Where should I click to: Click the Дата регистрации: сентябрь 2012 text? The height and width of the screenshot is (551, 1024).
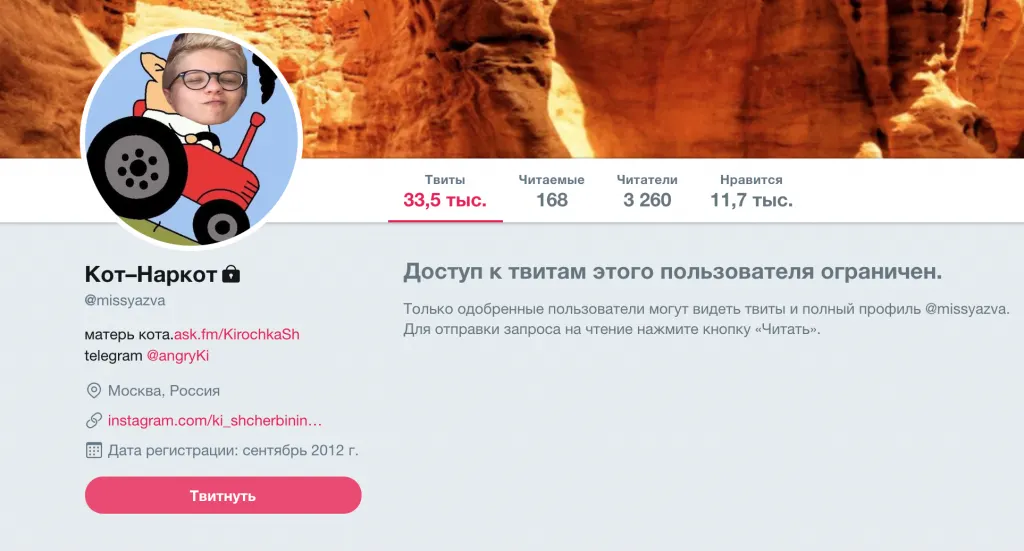pyautogui.click(x=233, y=450)
